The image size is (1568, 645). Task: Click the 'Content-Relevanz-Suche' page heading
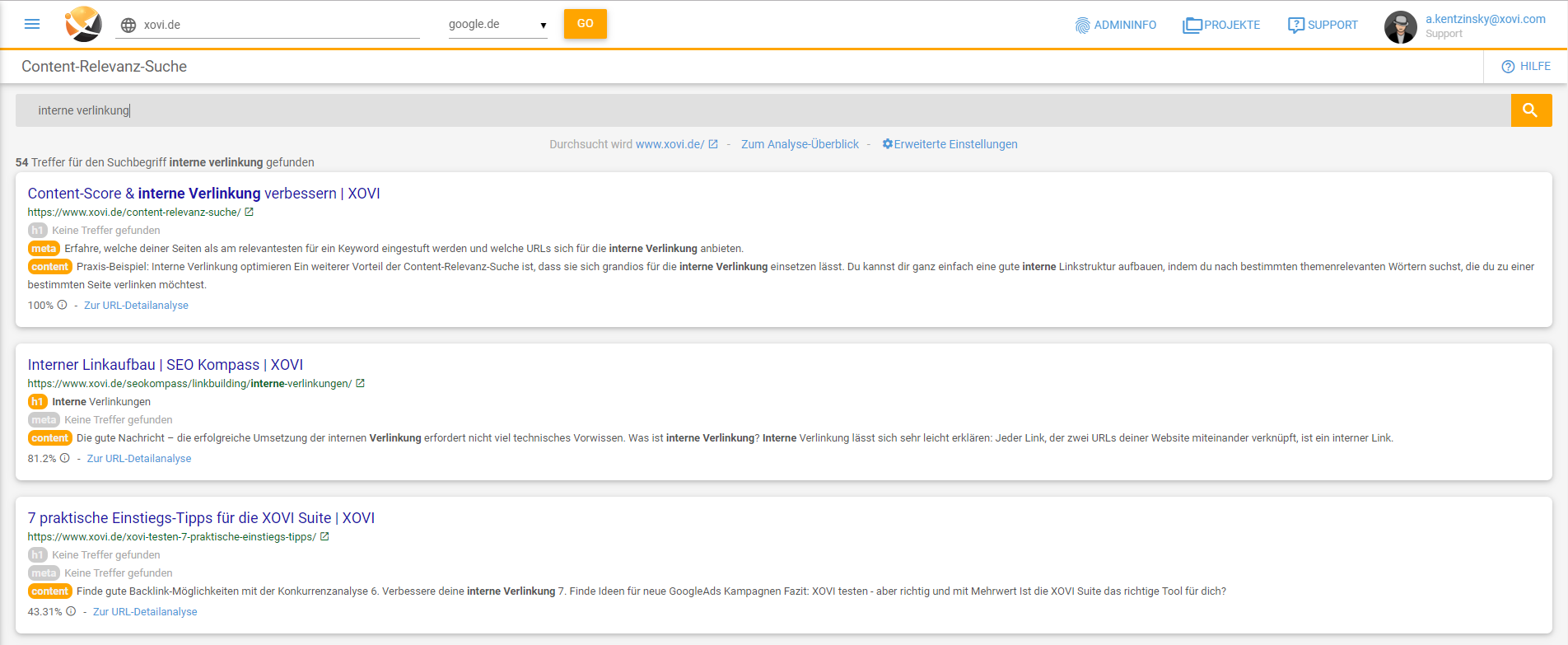click(104, 67)
